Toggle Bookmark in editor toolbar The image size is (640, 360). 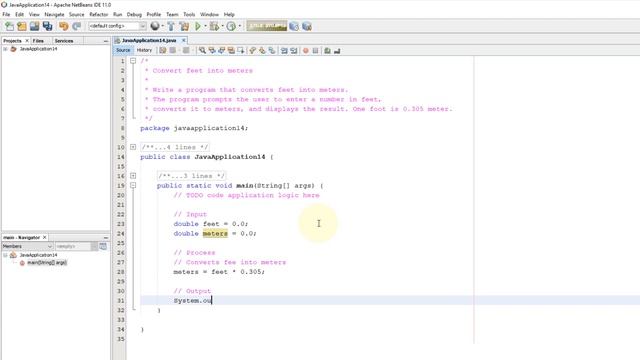click(x=272, y=51)
